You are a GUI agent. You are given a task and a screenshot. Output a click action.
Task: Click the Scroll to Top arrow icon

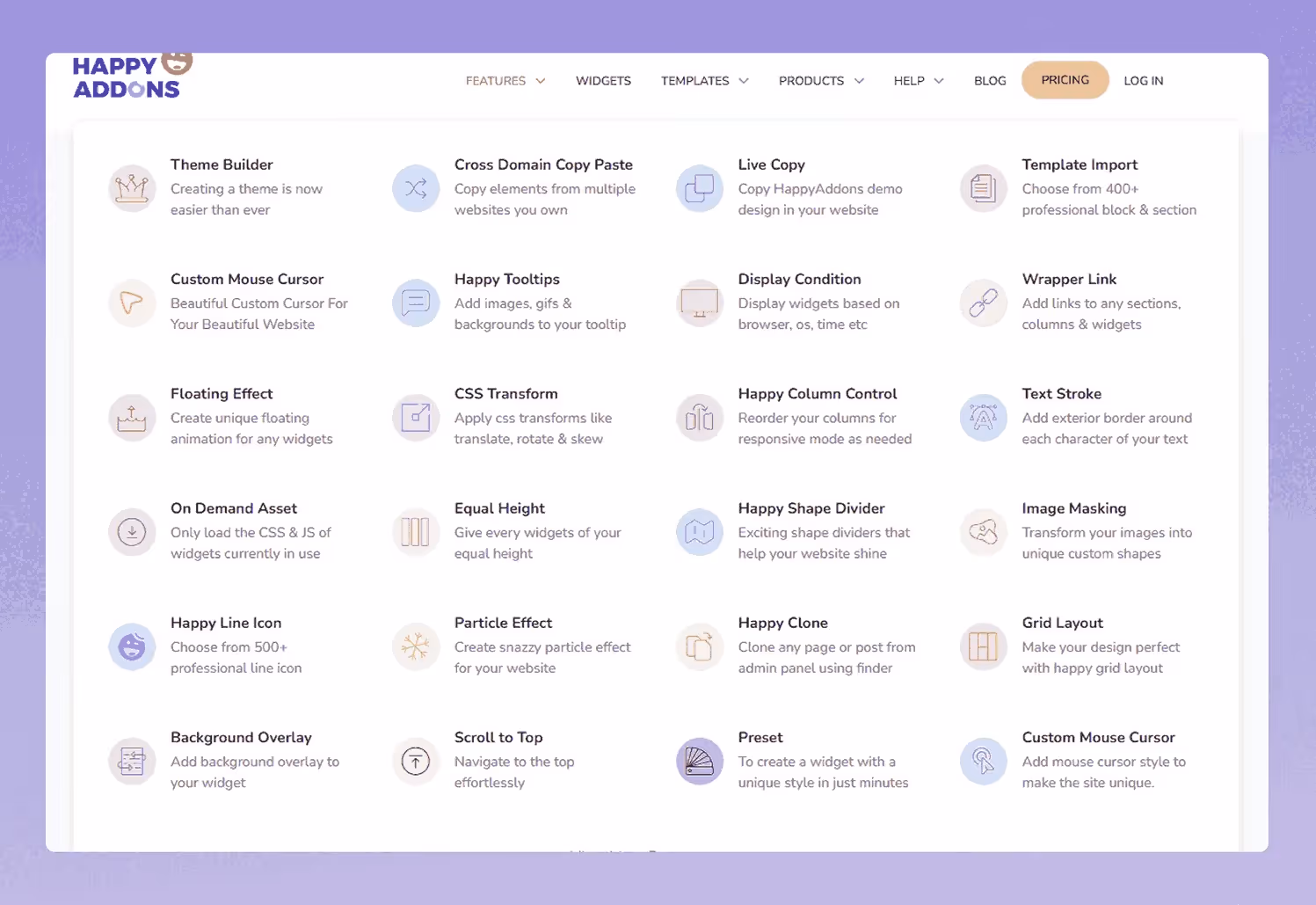point(416,762)
